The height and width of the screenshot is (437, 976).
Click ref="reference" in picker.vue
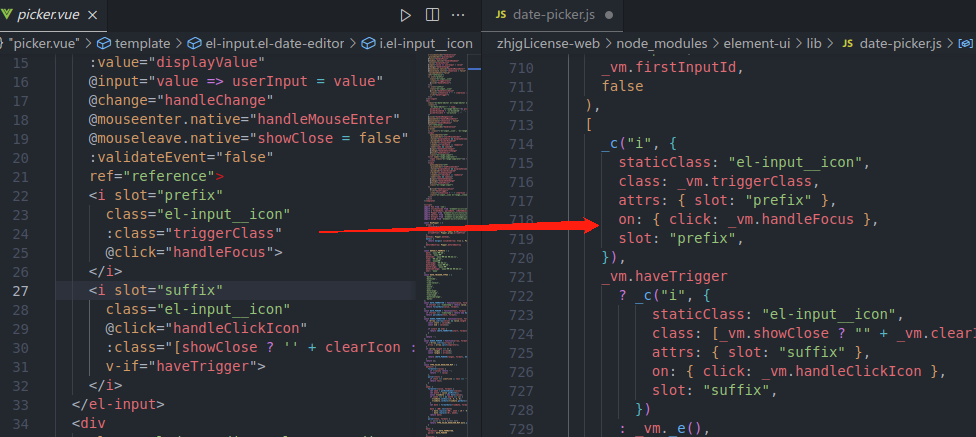(x=156, y=176)
